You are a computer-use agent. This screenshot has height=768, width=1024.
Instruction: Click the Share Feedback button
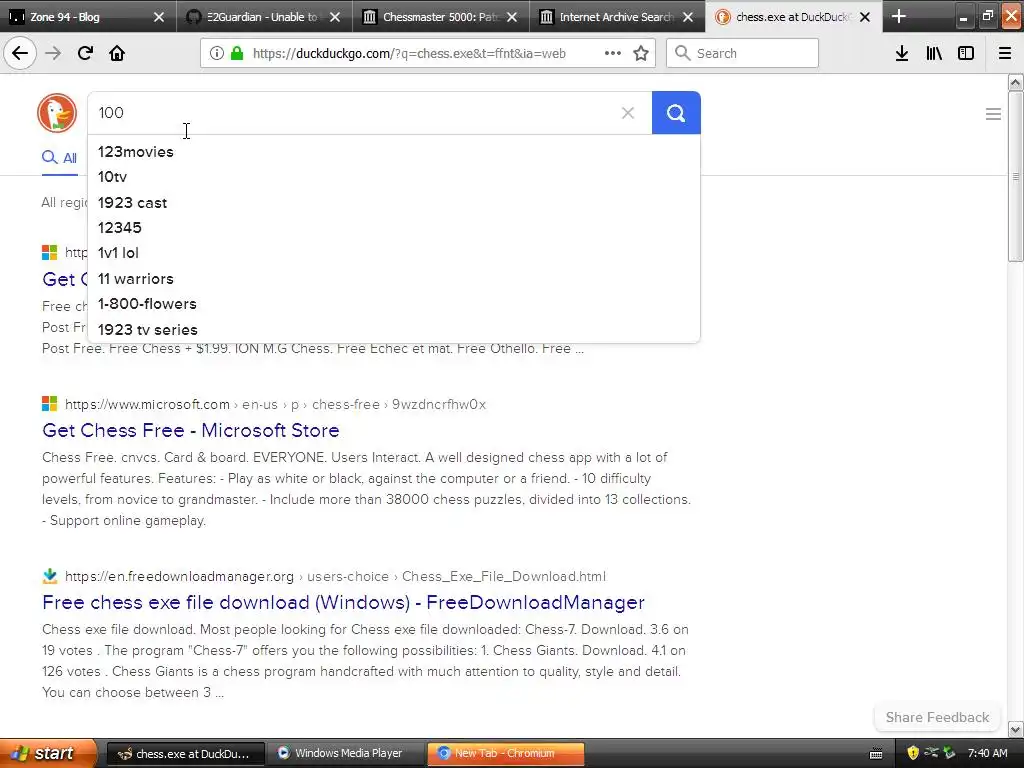937,717
